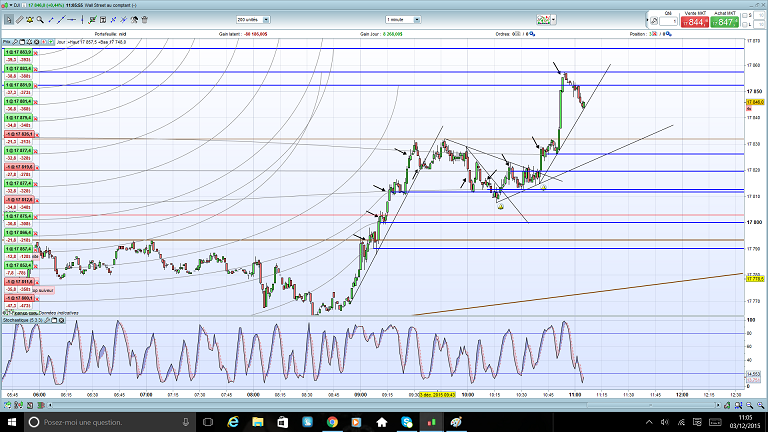This screenshot has height=432, width=768.
Task: Show order details next to Ordres
Action: tap(532, 34)
